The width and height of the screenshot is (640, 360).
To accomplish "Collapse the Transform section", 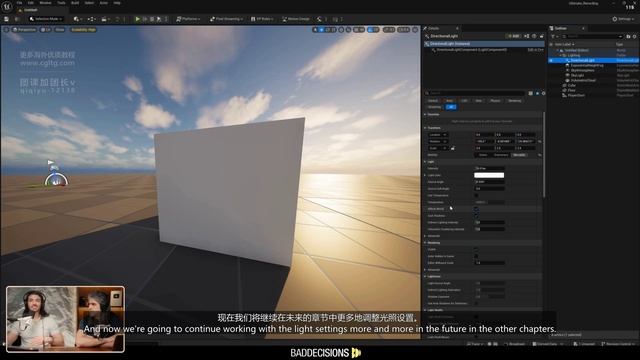I will [425, 128].
